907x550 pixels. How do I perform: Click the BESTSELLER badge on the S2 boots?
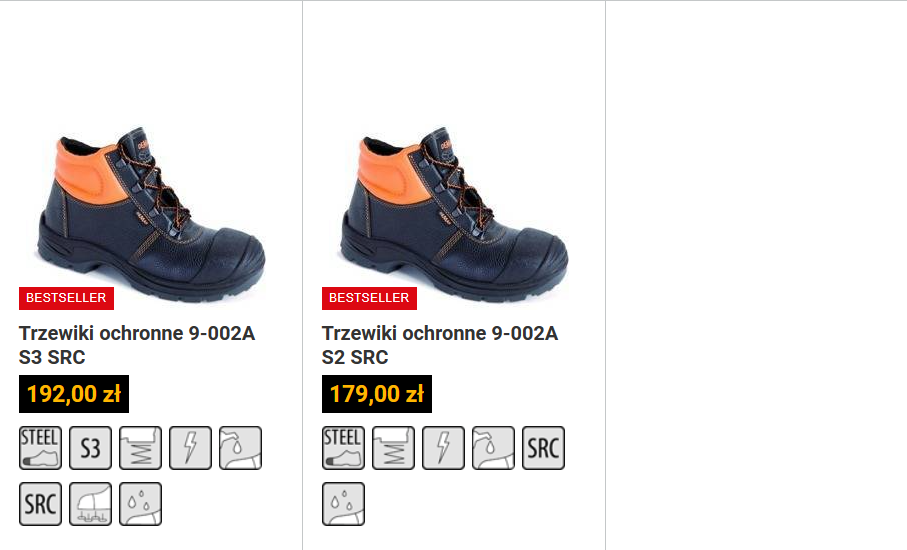369,298
